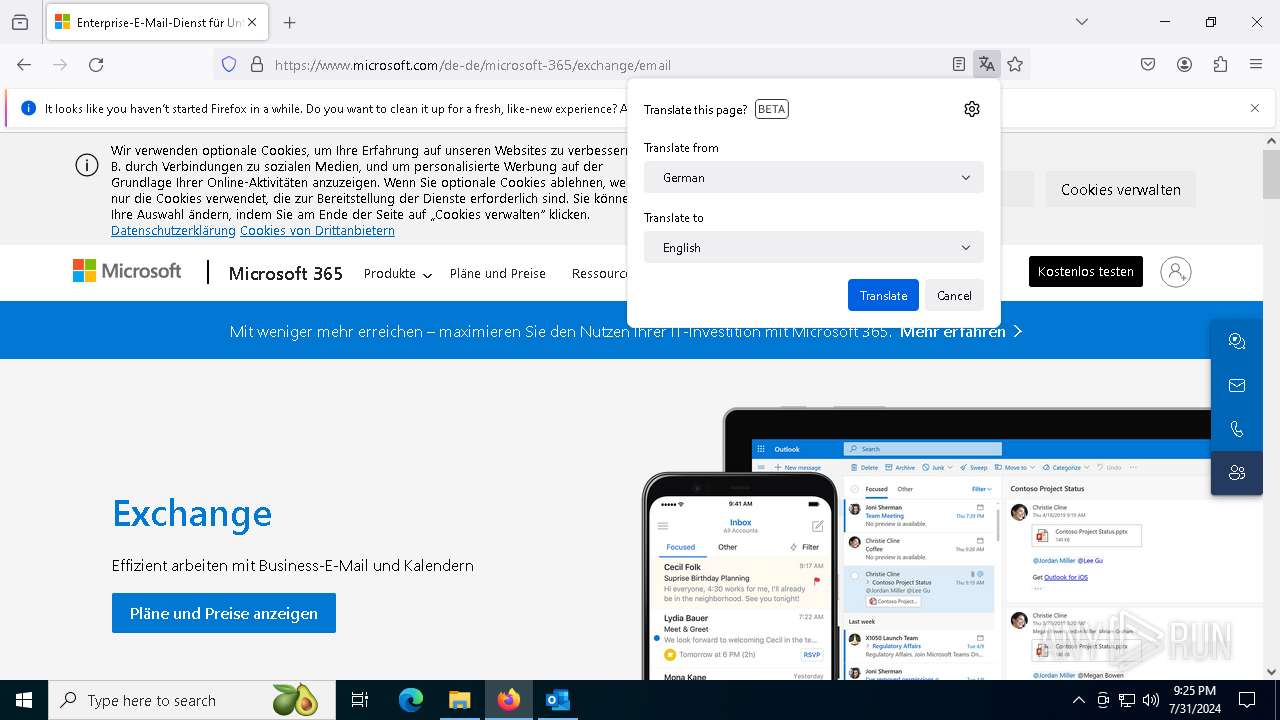
Task: Click the email contact side icon
Action: tap(1237, 385)
